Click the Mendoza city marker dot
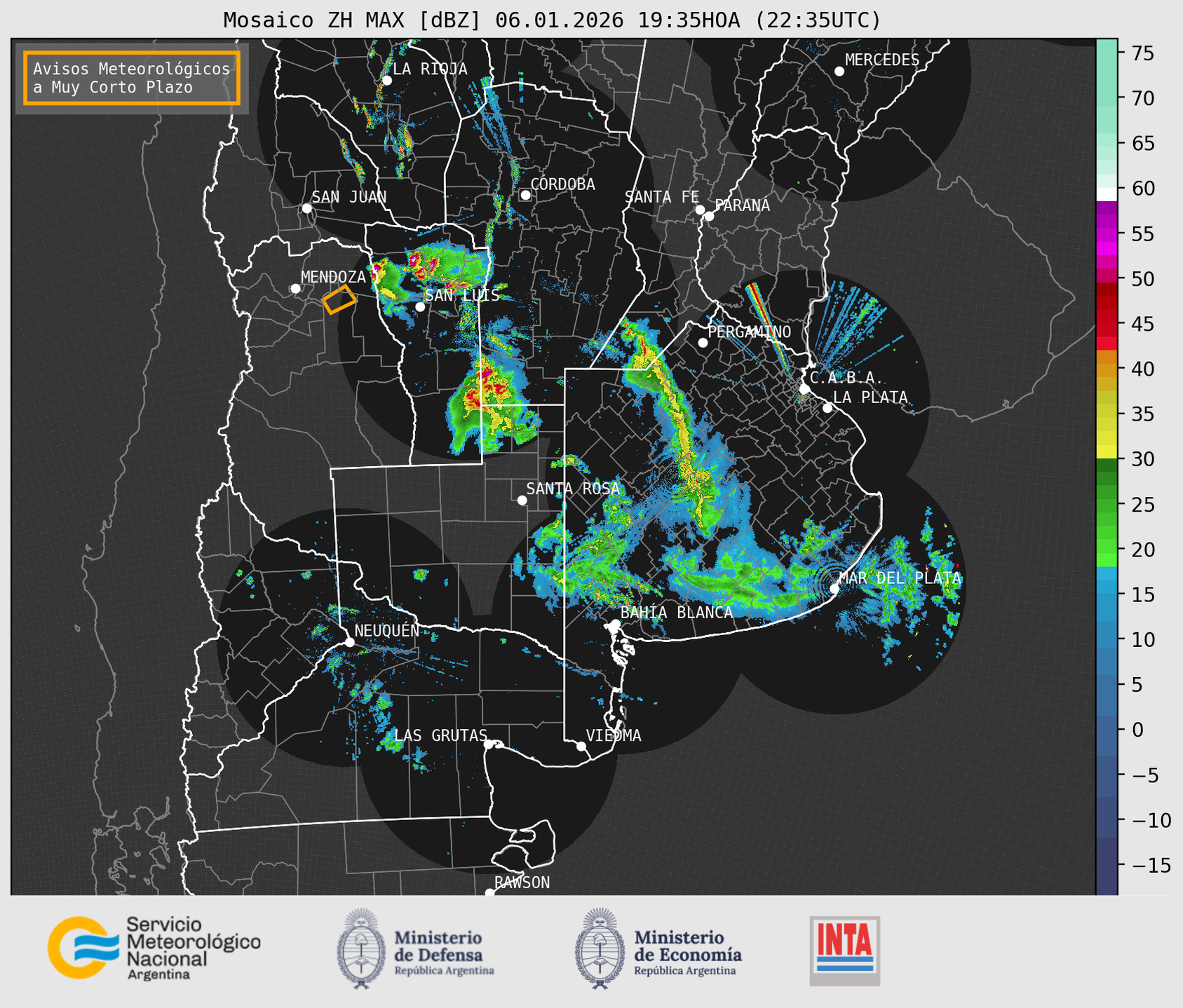Image resolution: width=1183 pixels, height=1008 pixels. pos(296,289)
